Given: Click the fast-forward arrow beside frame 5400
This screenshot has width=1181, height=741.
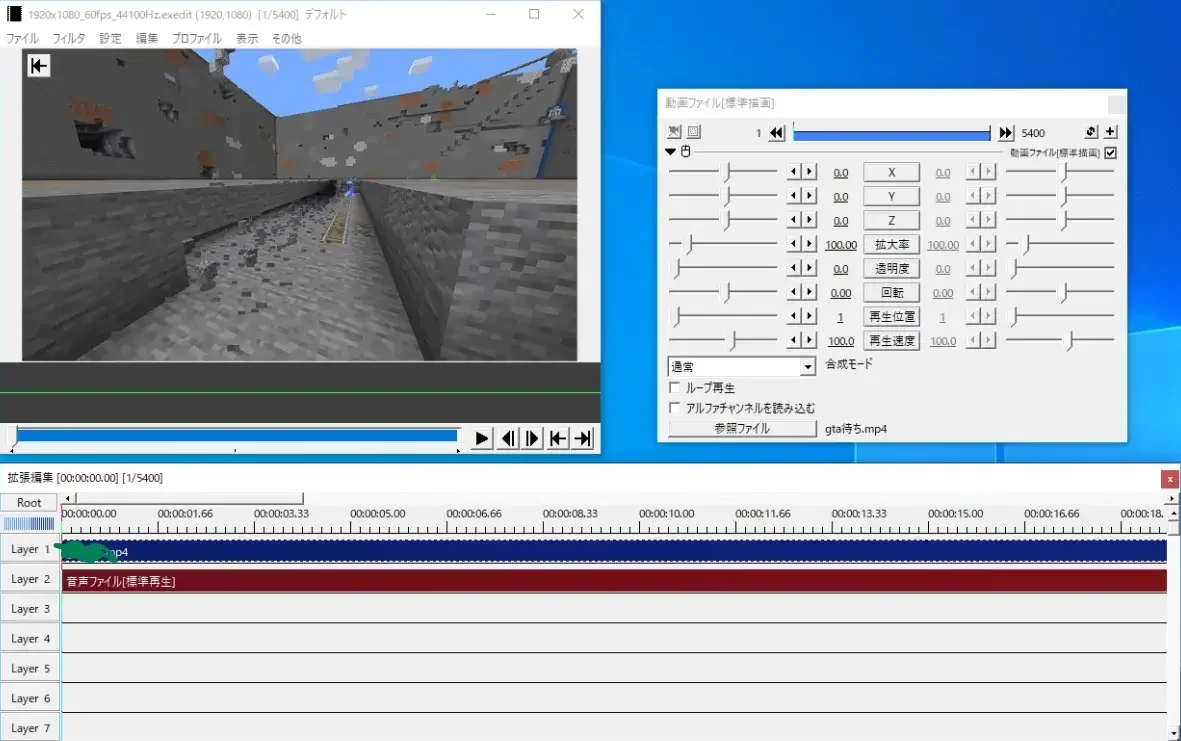Looking at the screenshot, I should 1005,133.
